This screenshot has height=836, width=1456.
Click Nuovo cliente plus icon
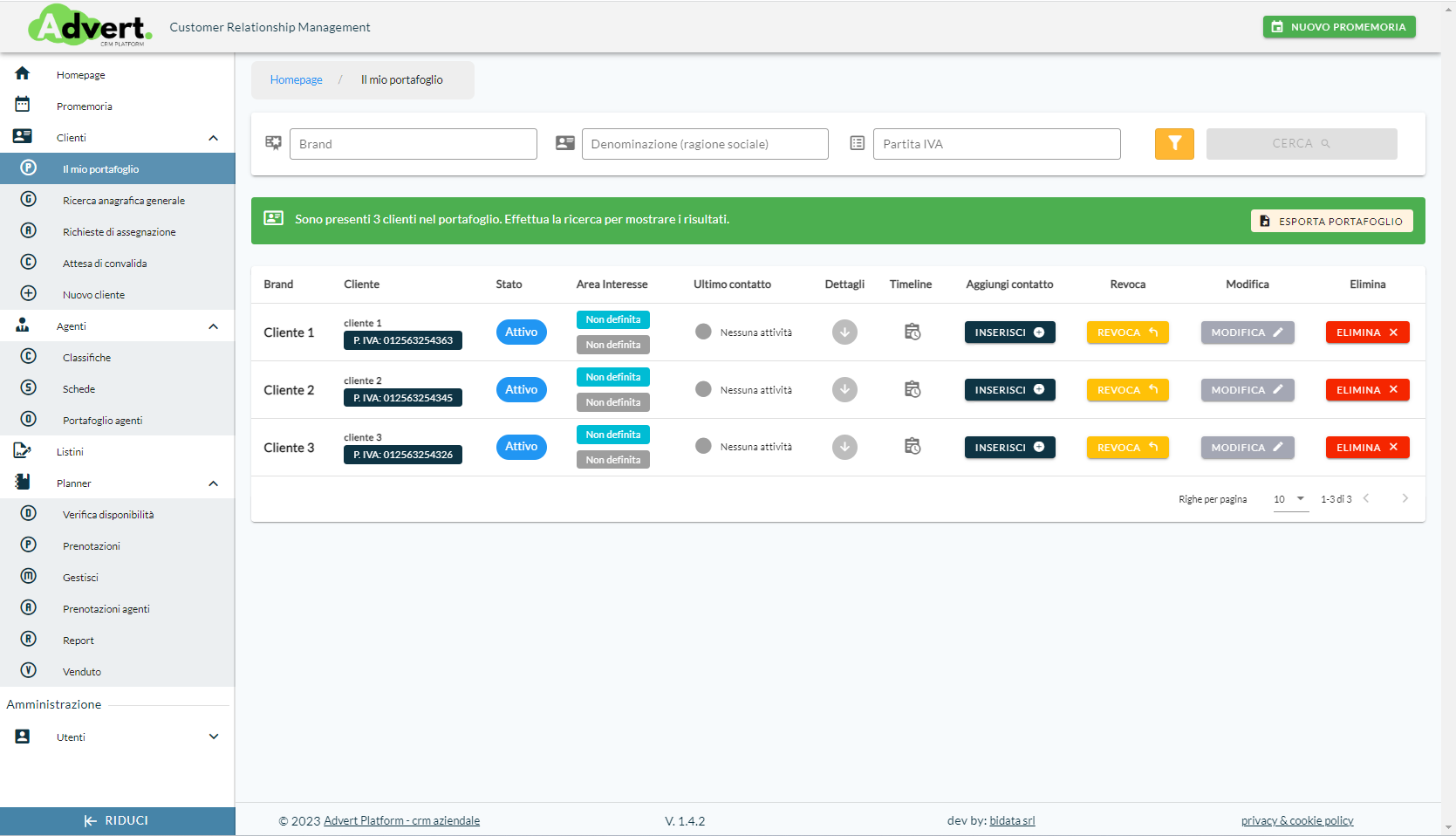click(x=29, y=294)
